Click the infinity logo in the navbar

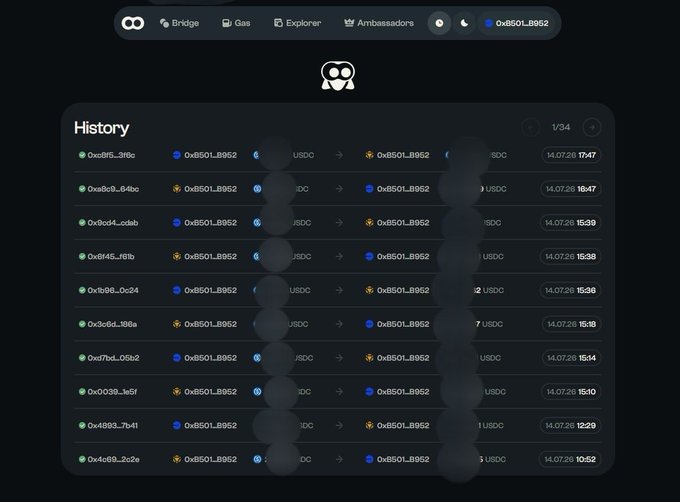coord(133,23)
